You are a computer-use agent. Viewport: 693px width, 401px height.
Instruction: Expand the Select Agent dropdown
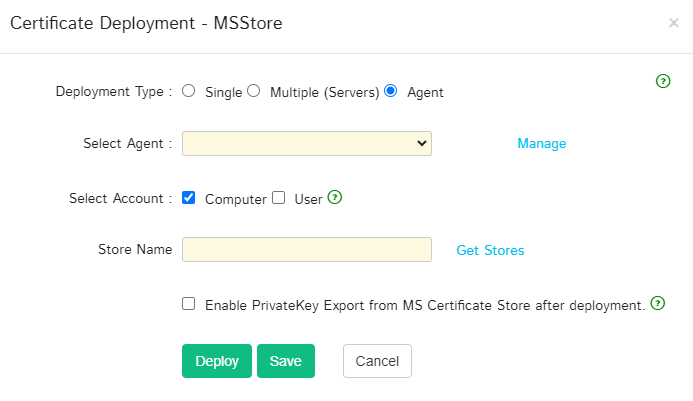coord(307,143)
